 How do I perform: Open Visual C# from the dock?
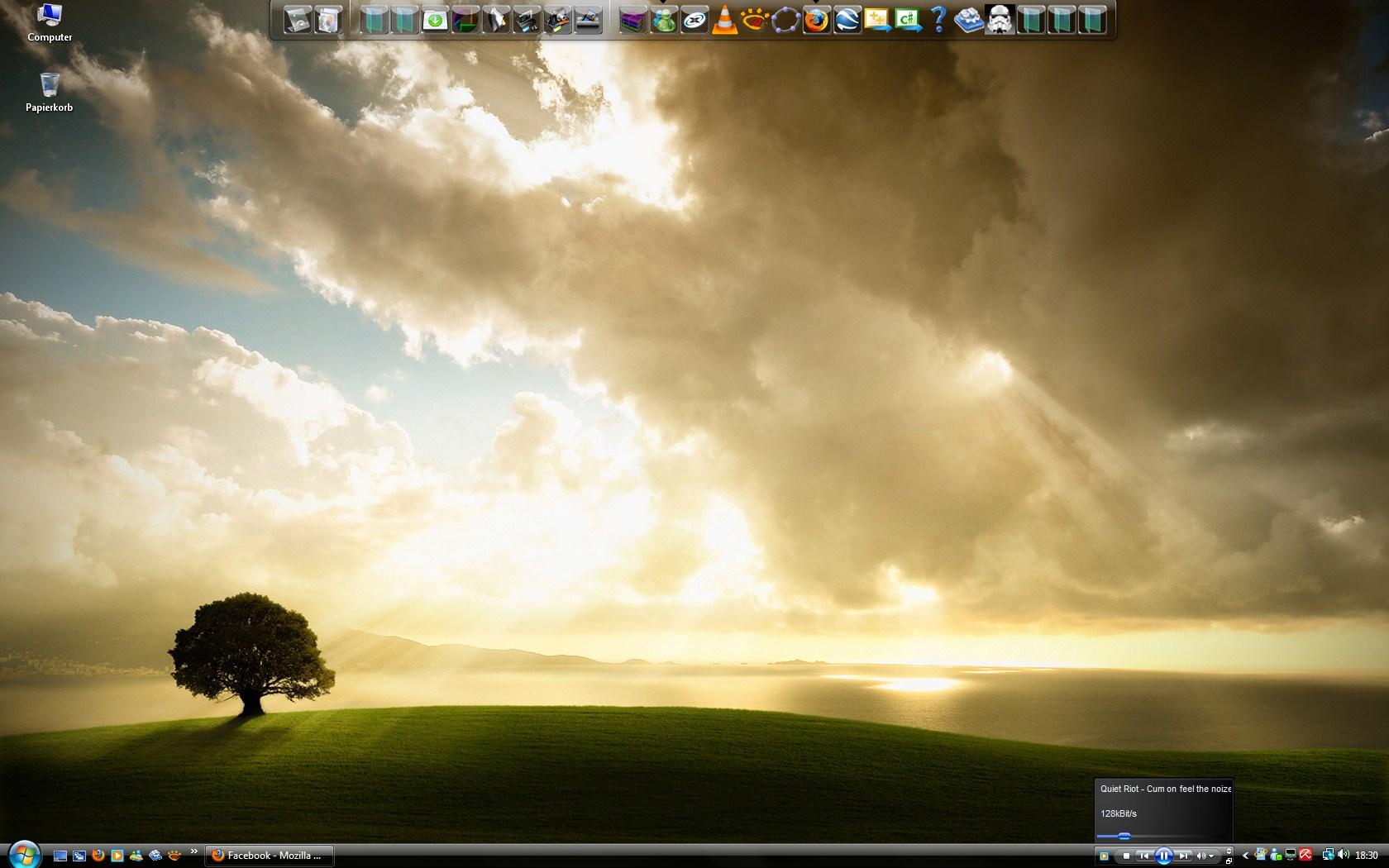[x=908, y=20]
